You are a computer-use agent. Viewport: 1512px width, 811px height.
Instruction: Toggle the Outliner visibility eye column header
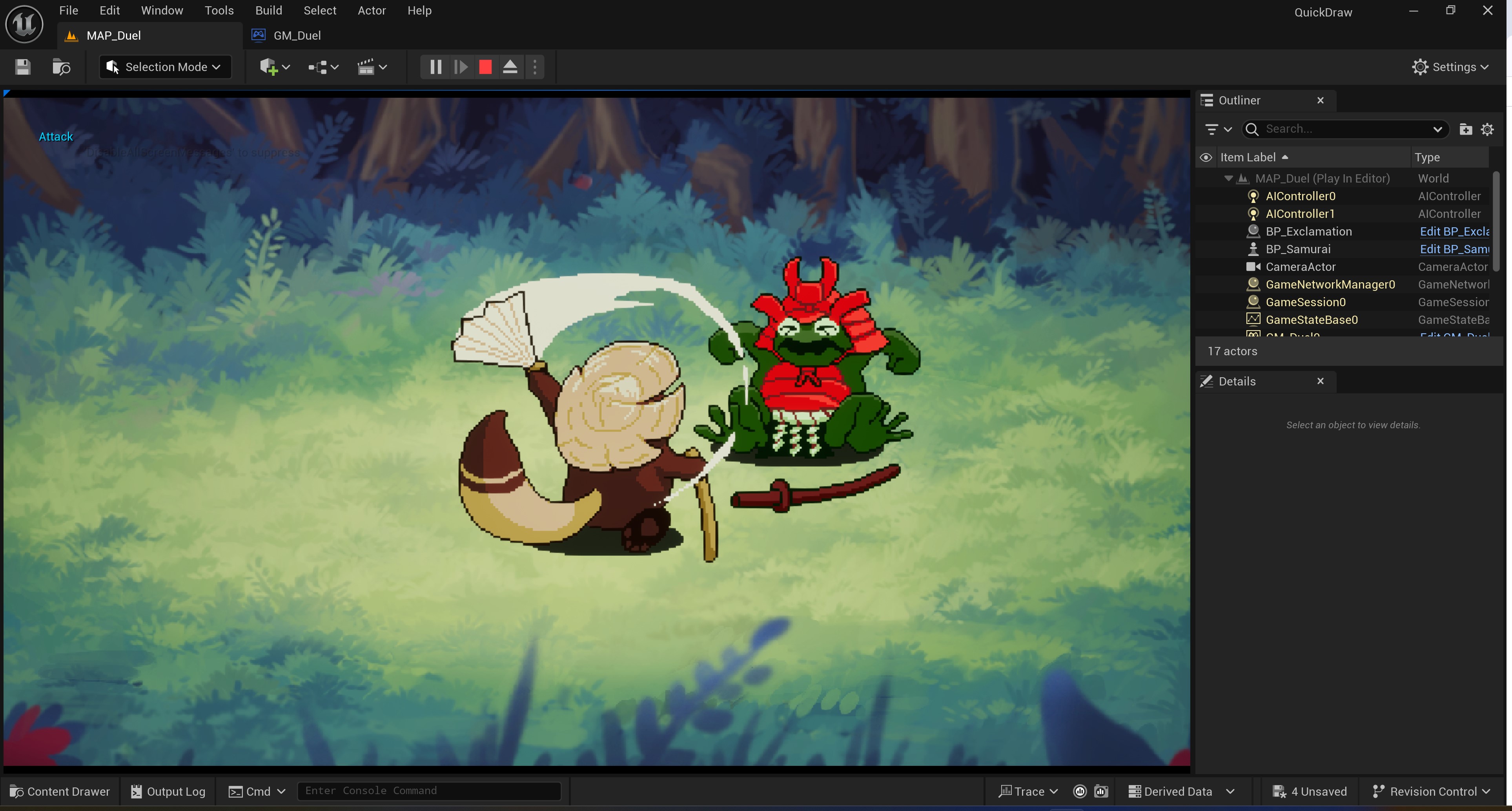1206,157
